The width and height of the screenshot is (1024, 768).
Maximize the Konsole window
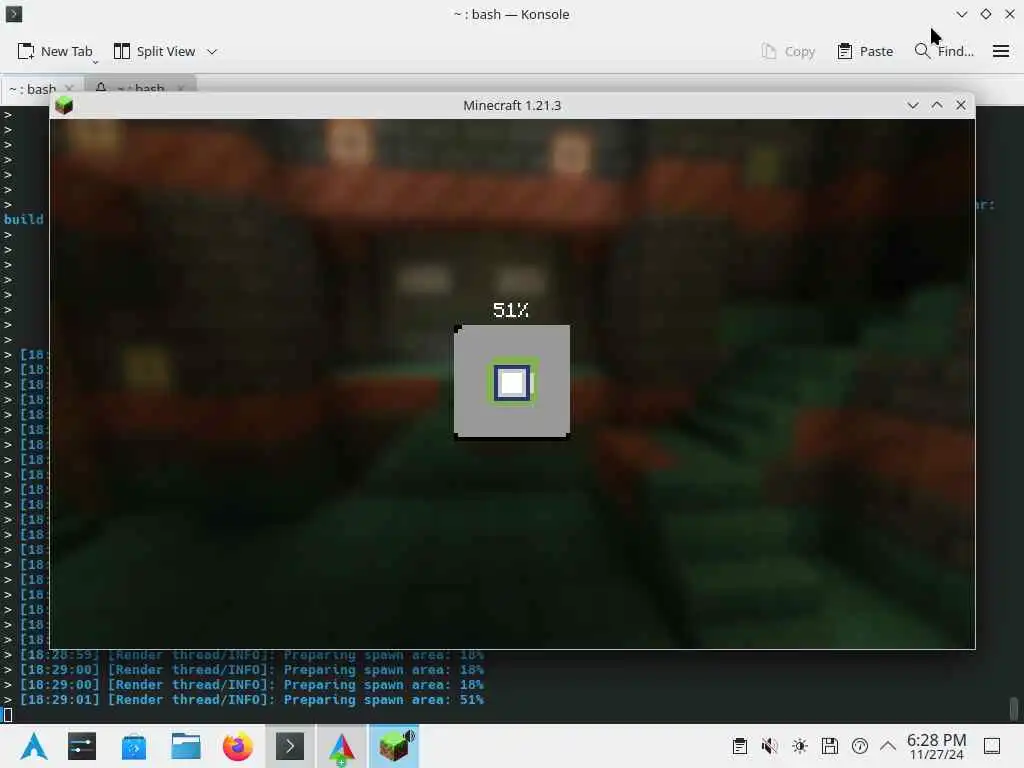[x=985, y=14]
